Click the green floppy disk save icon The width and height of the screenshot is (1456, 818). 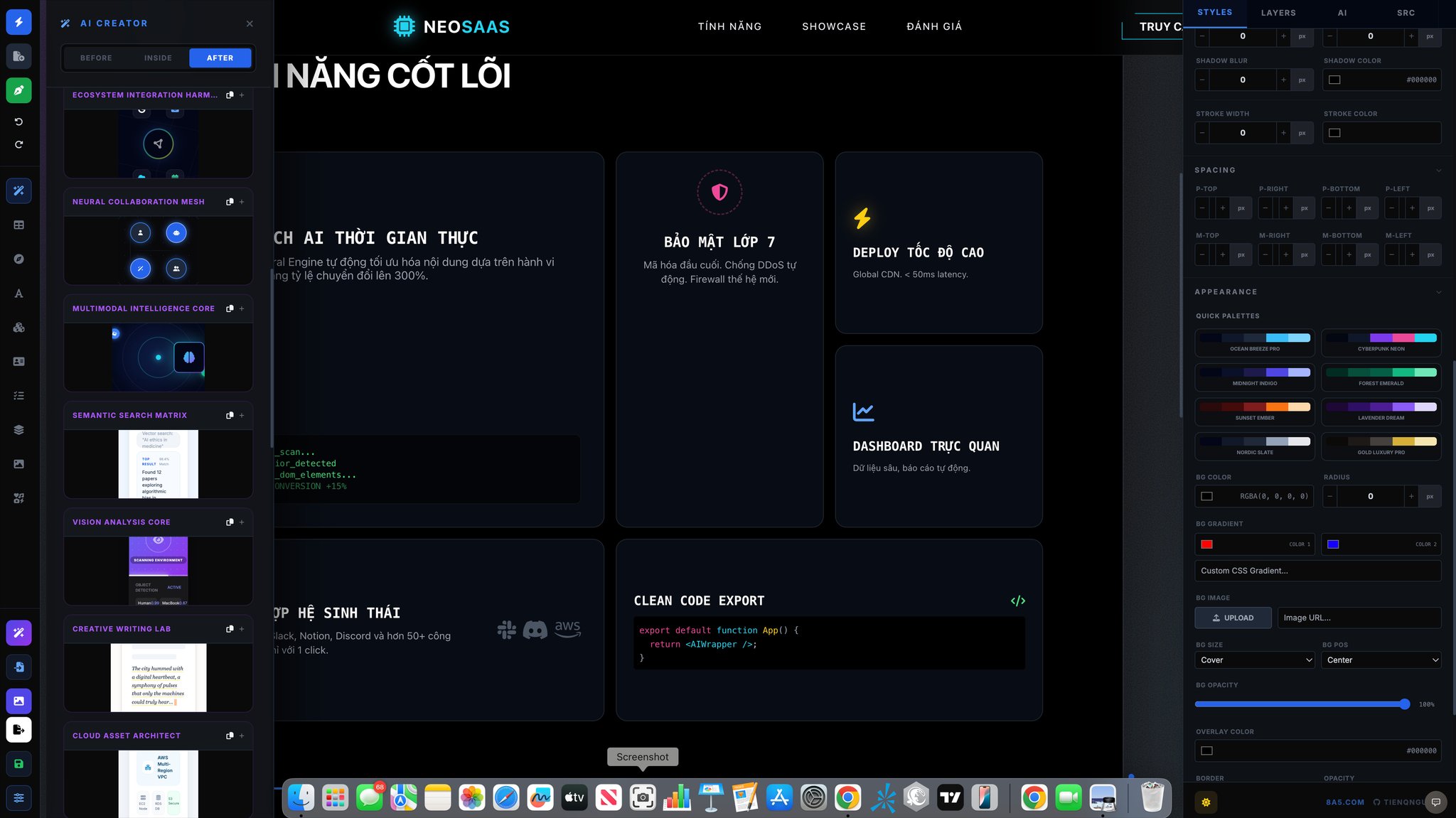click(18, 764)
